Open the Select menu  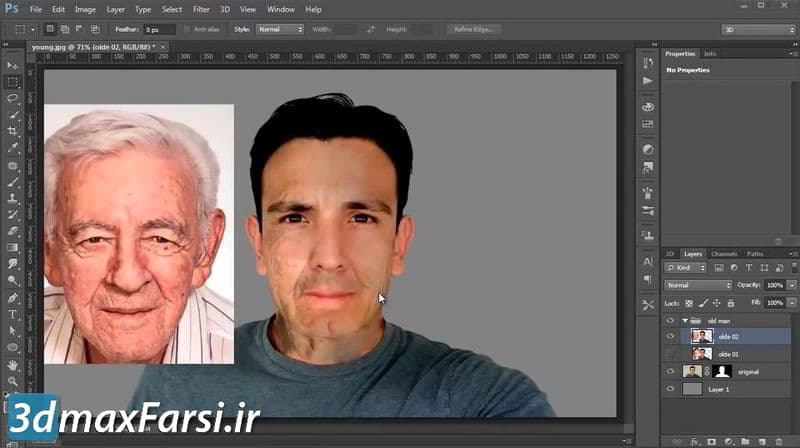(x=171, y=9)
